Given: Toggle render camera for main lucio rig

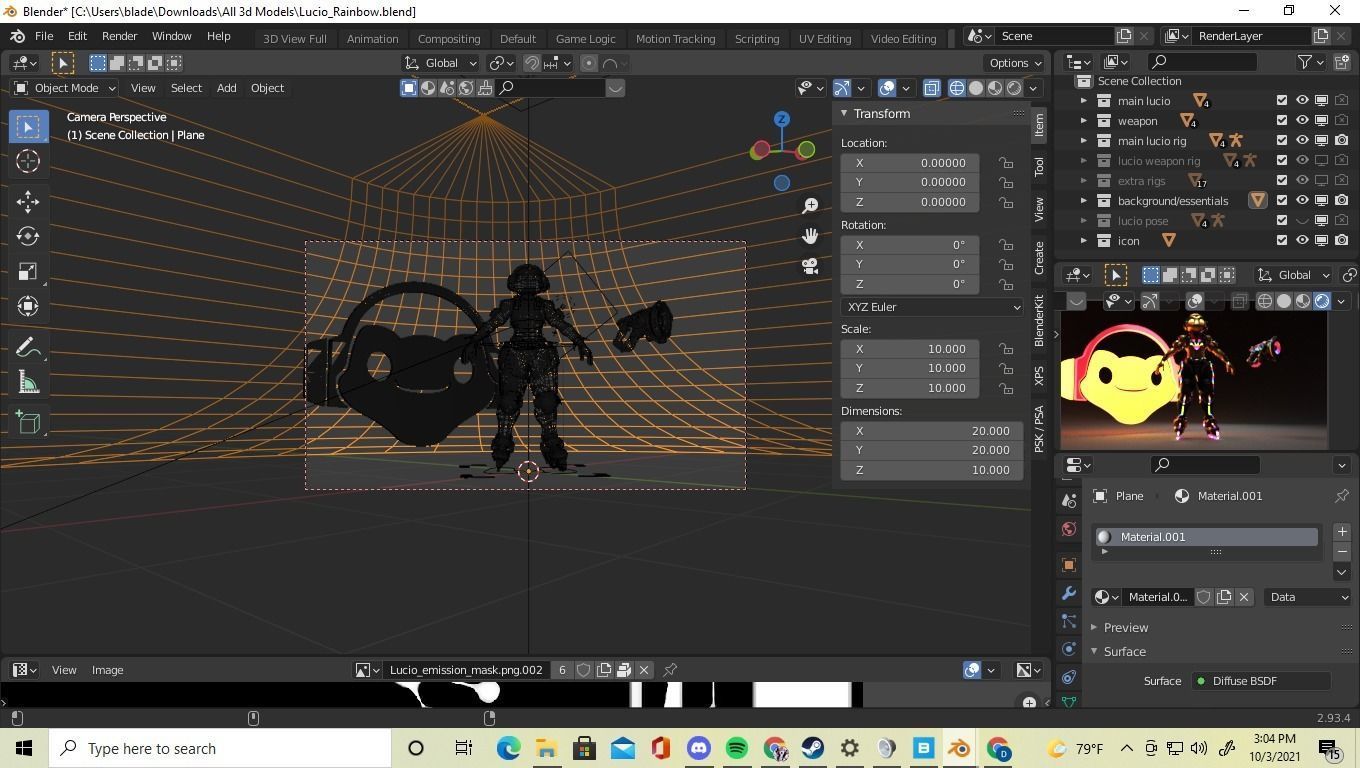Looking at the screenshot, I should point(1342,141).
